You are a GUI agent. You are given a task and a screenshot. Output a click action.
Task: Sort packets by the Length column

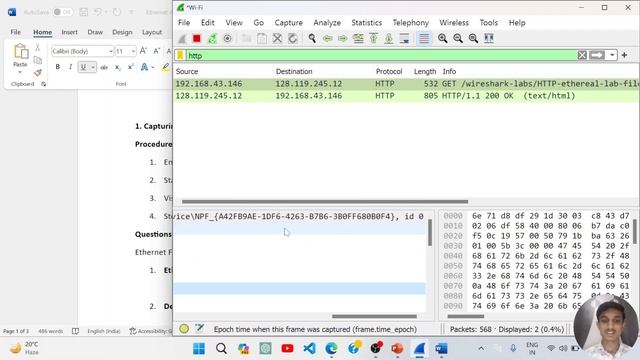click(x=425, y=71)
